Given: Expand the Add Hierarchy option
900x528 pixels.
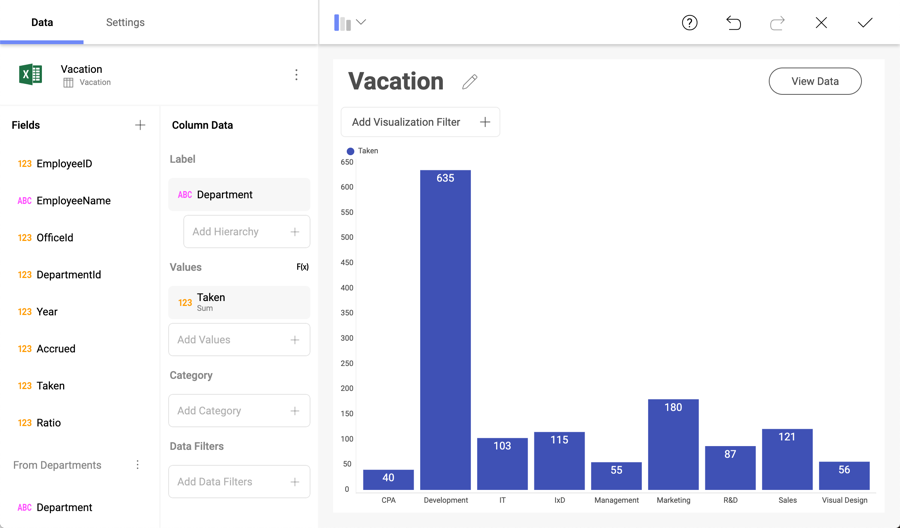Looking at the screenshot, I should click(x=246, y=232).
